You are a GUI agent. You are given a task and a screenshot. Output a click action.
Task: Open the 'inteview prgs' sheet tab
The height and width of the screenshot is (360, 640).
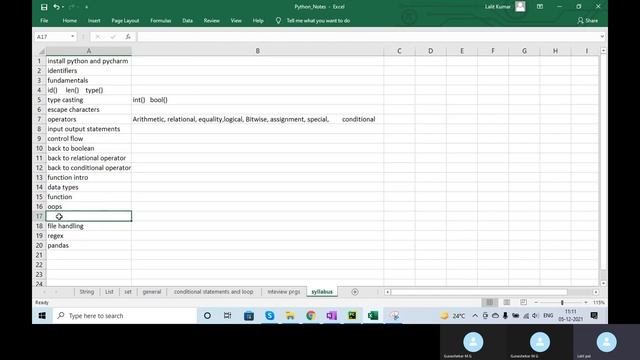(284, 292)
